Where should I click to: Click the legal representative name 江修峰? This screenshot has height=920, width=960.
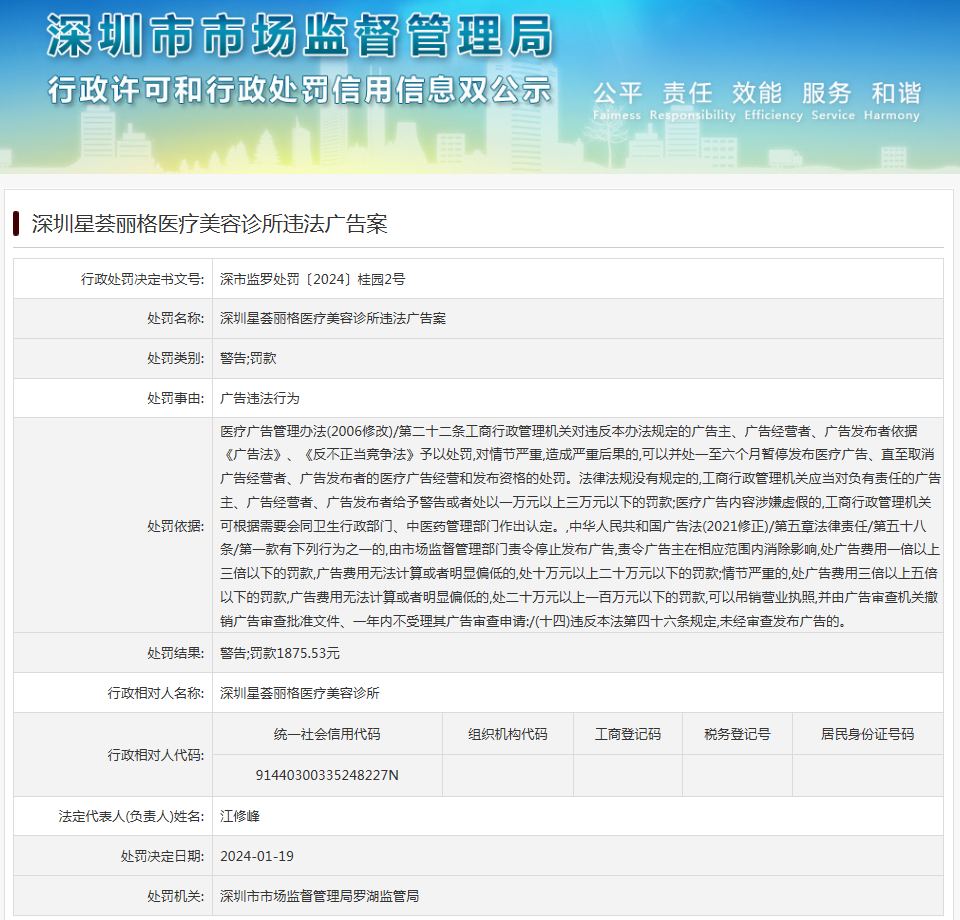240,816
